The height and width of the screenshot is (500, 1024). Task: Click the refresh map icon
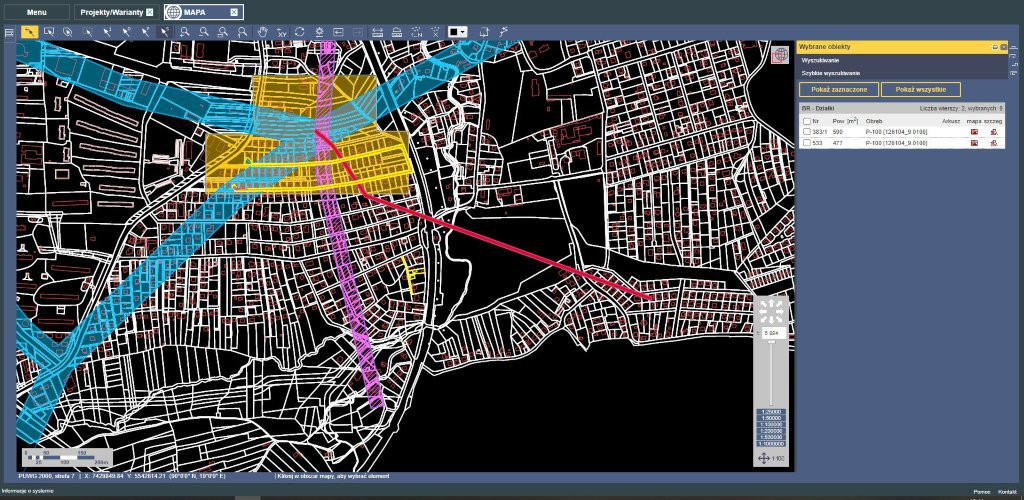tap(299, 32)
